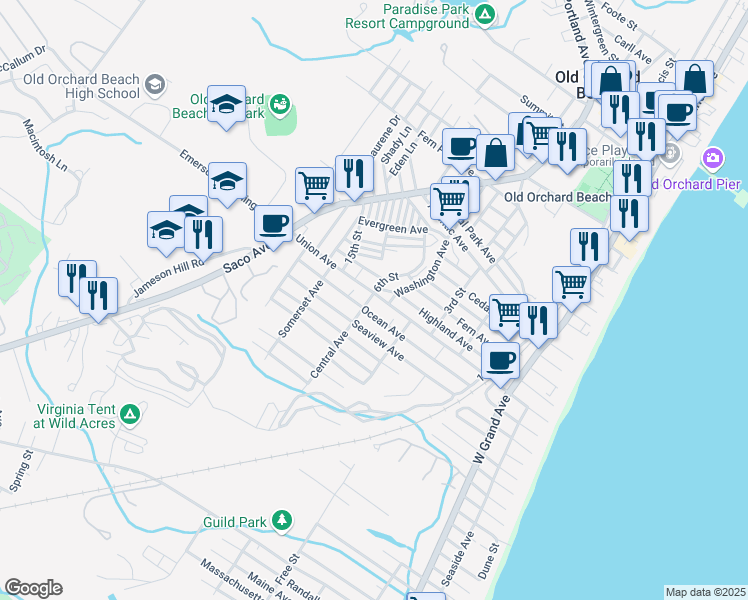Open the Virginia Tent at Wild Acres campground pin

pos(130,414)
